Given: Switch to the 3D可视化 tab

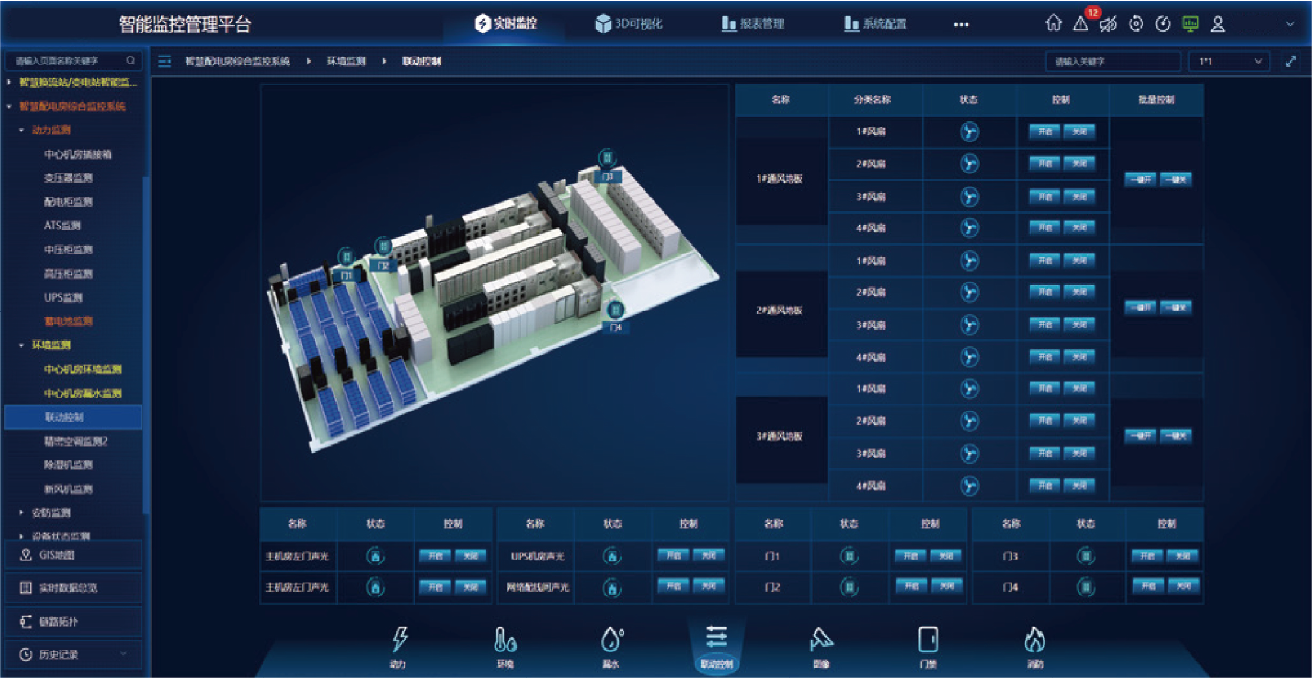Looking at the screenshot, I should click(628, 24).
